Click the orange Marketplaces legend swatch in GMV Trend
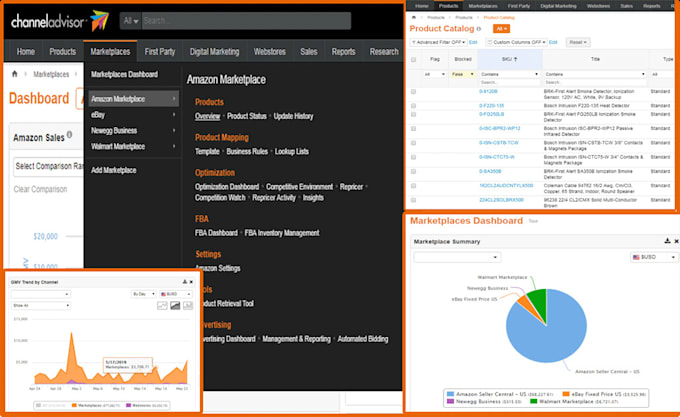 pyautogui.click(x=74, y=405)
